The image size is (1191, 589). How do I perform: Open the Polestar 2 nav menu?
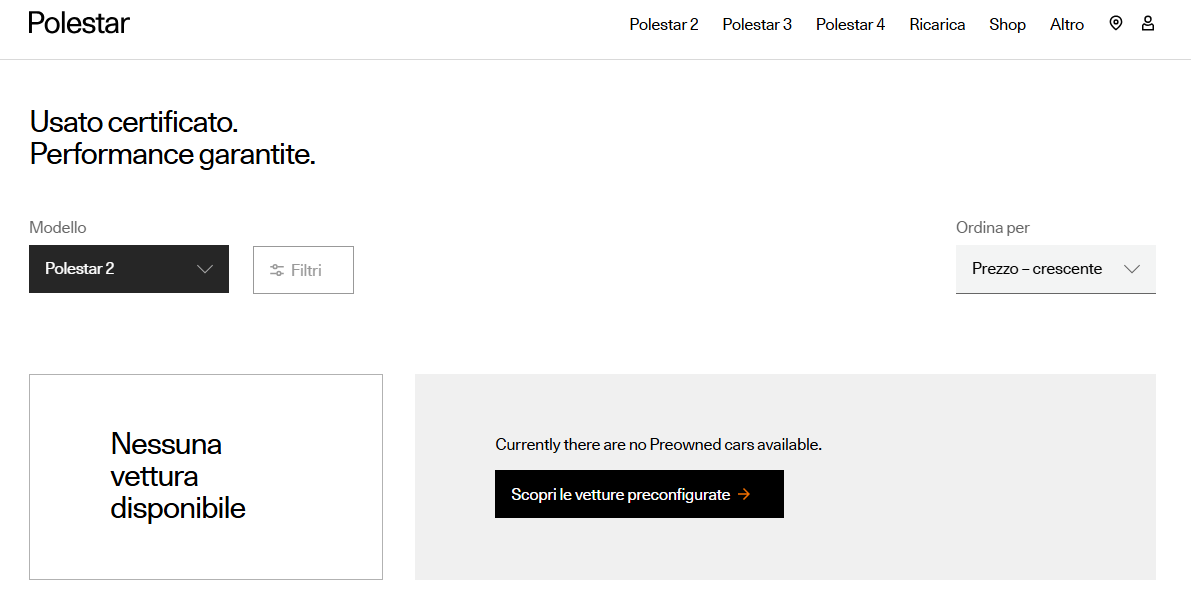[664, 24]
